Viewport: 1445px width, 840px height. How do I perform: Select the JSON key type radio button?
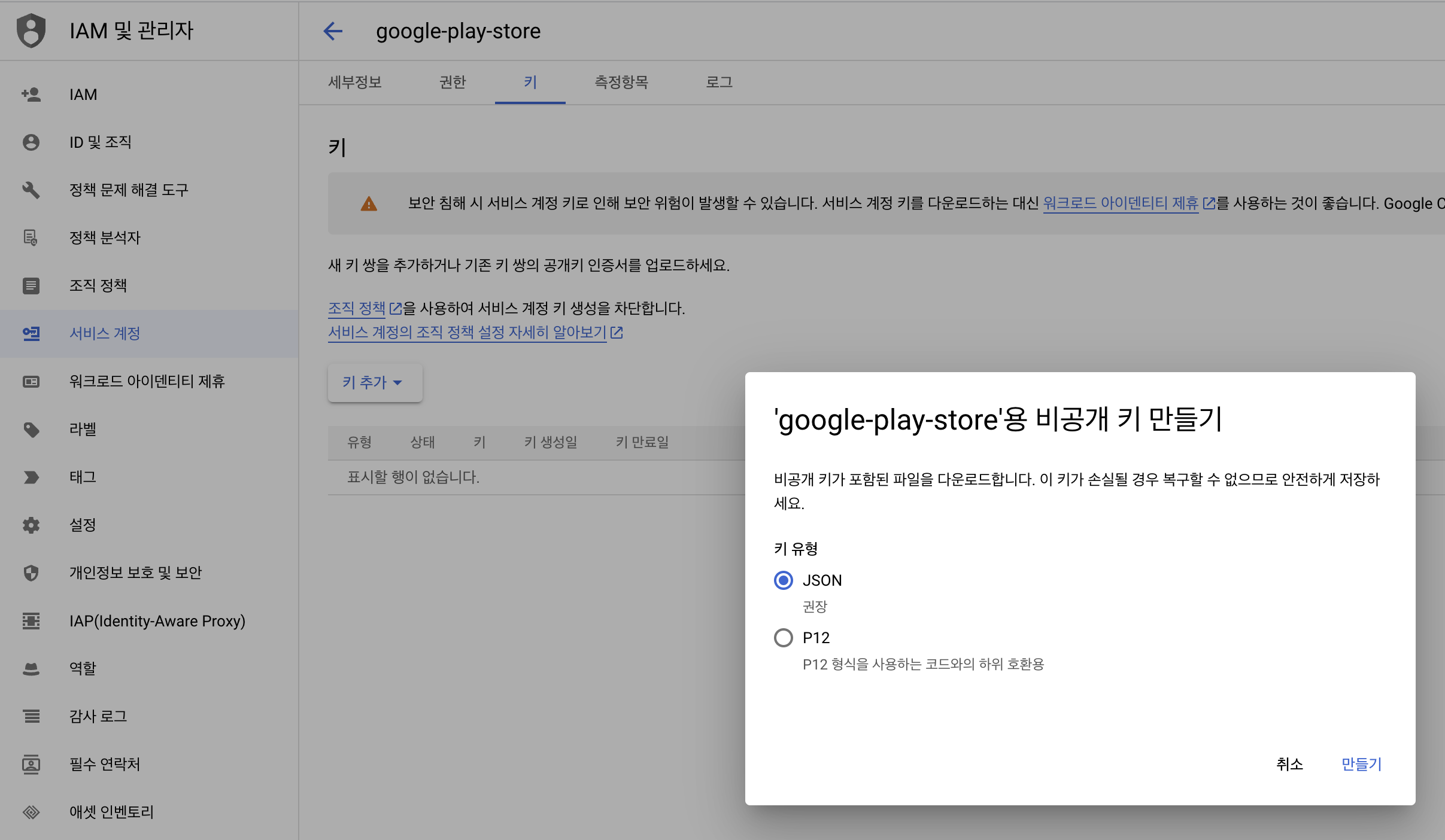pos(783,580)
